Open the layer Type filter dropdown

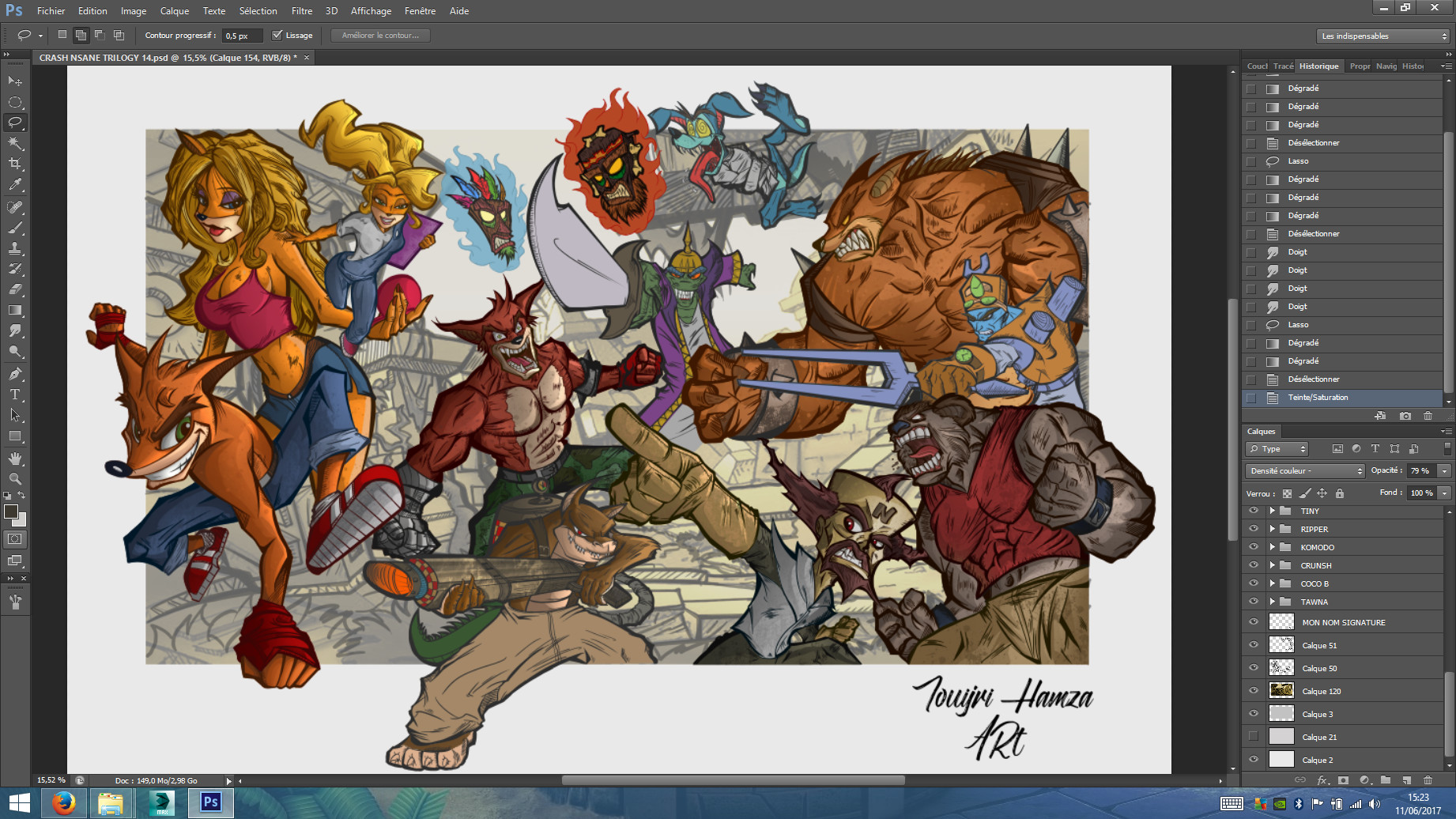(x=1277, y=449)
